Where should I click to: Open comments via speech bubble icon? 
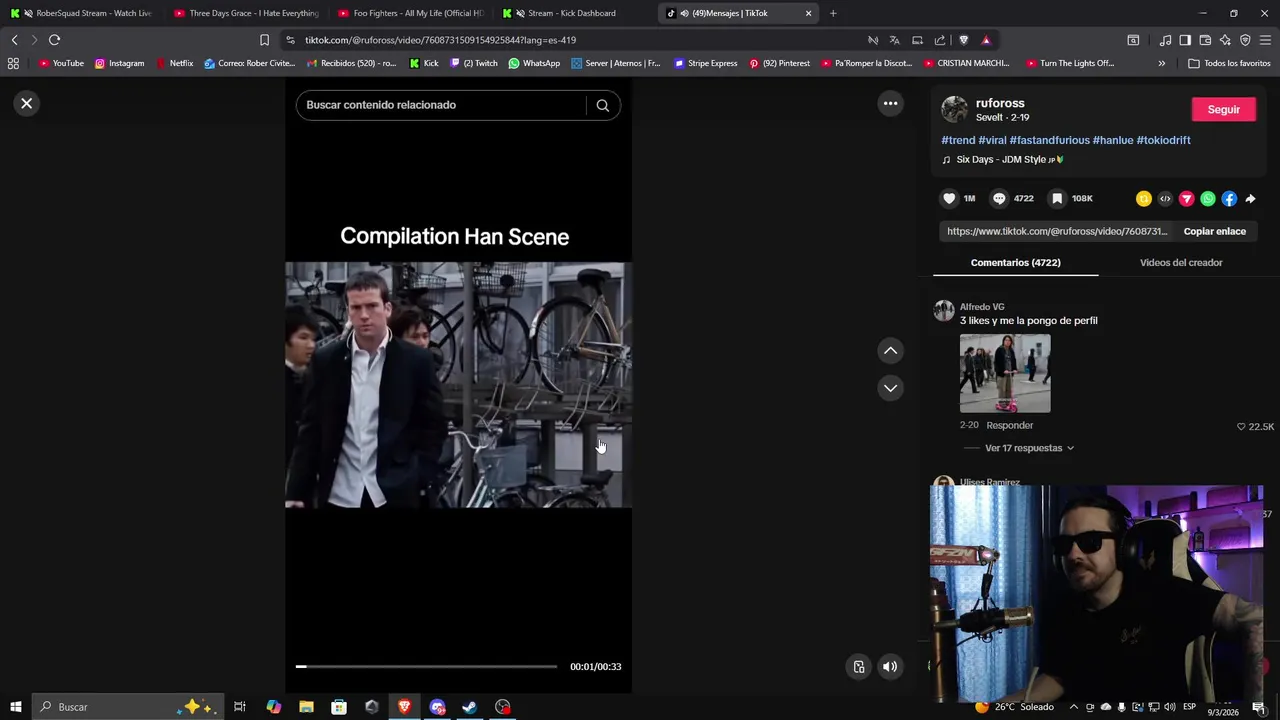999,198
